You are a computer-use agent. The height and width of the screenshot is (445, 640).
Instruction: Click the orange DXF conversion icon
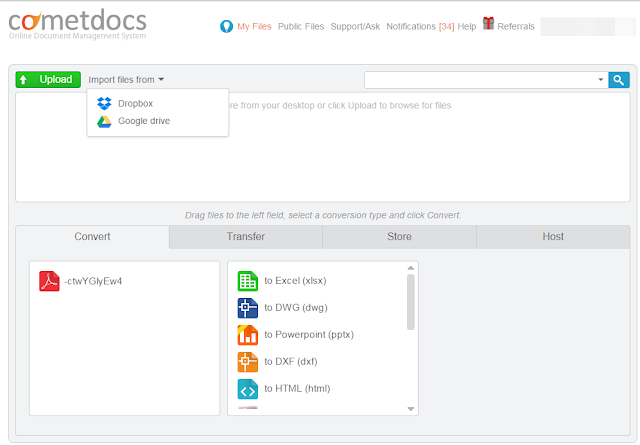coord(248,362)
